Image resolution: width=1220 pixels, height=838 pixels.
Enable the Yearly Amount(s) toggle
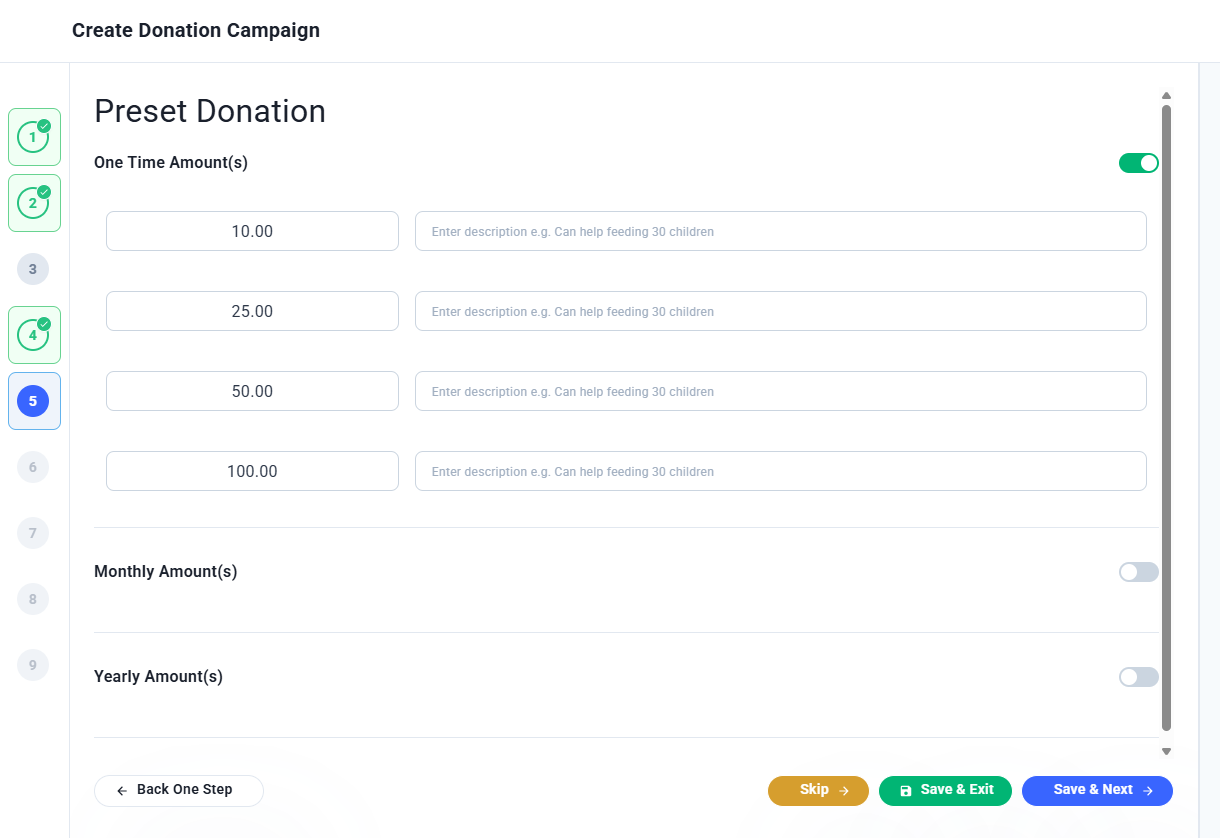(1138, 677)
